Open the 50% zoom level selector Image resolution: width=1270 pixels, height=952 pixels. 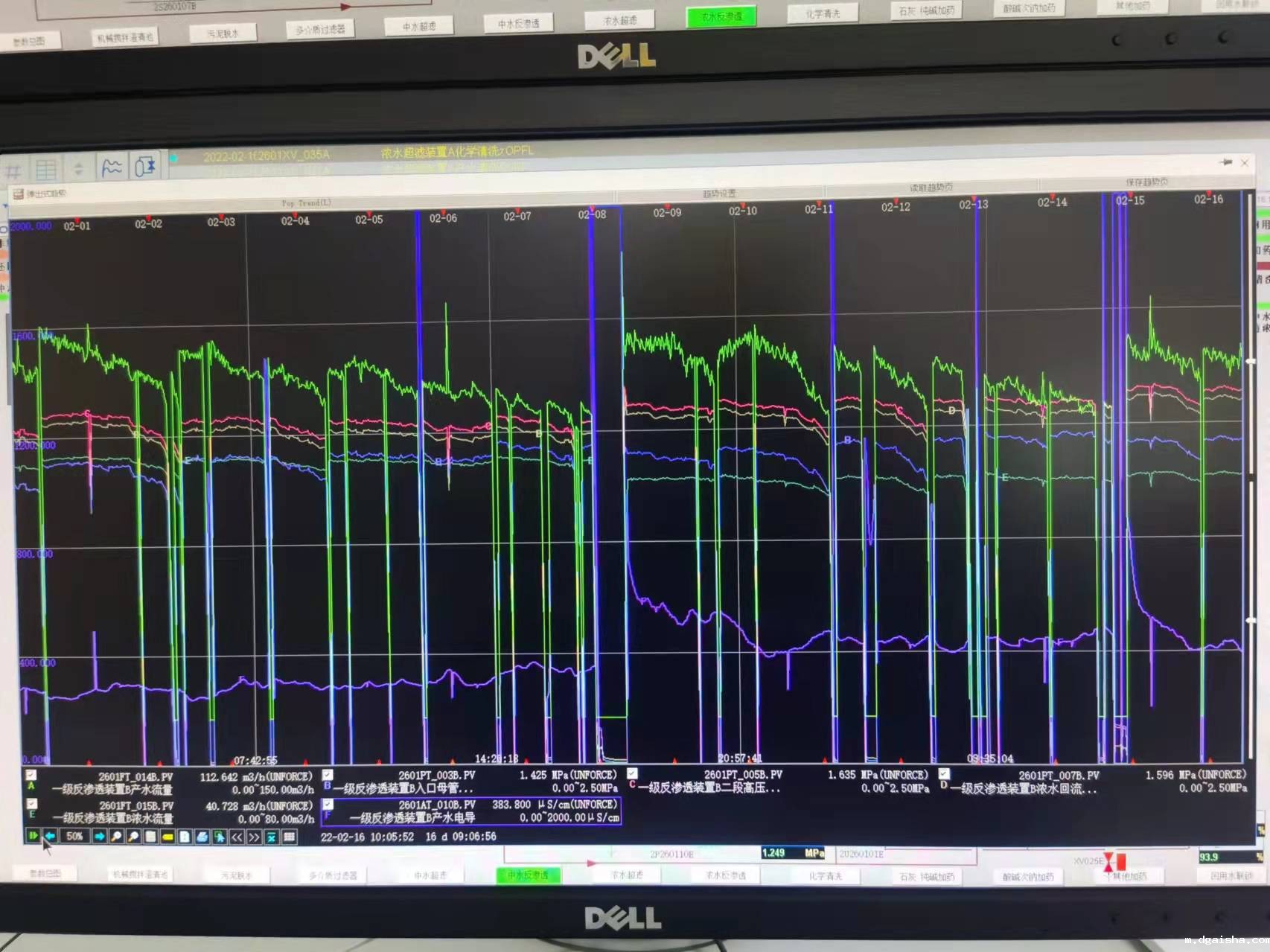74,837
